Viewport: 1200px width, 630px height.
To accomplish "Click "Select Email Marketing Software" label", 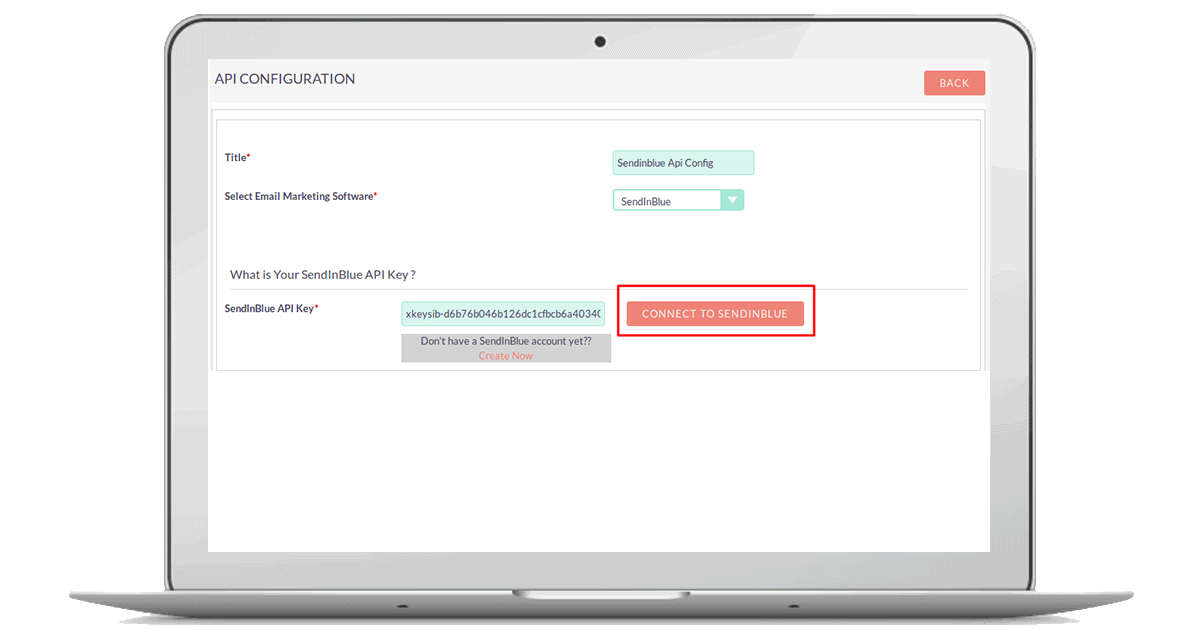I will (301, 196).
